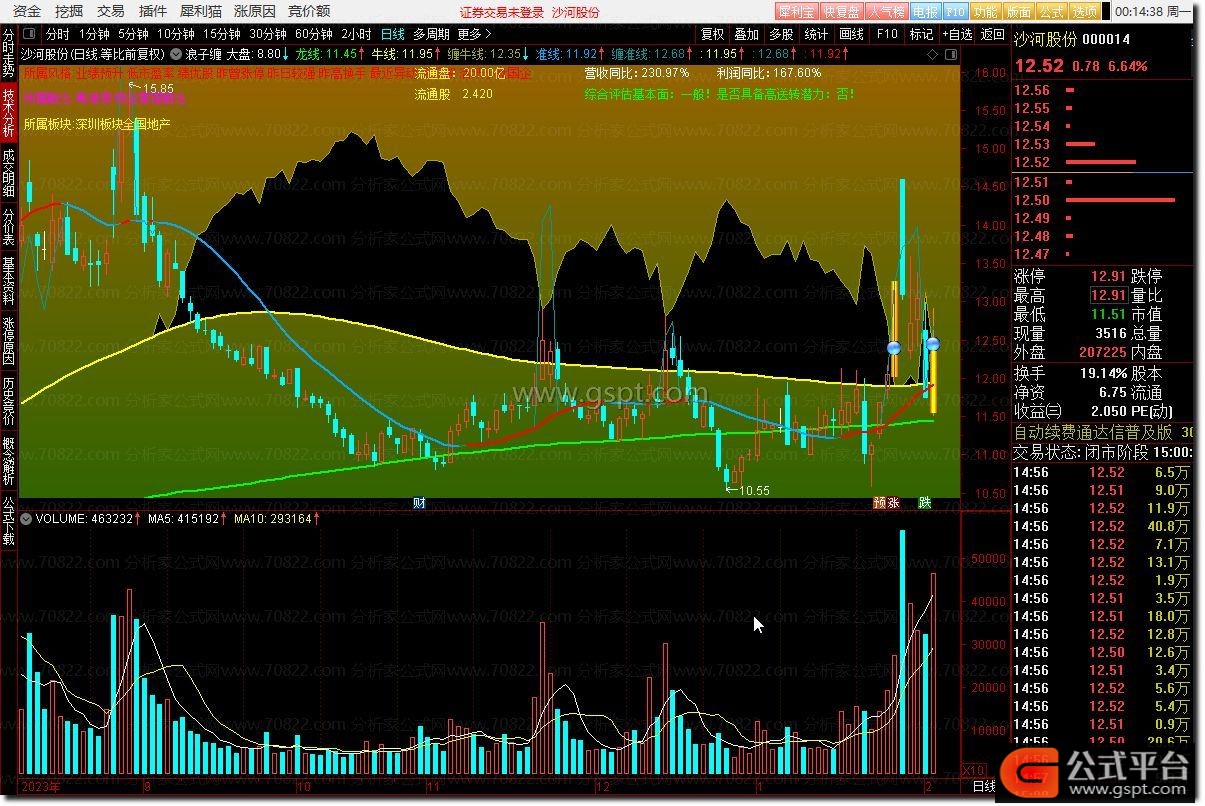Click the 标记 button
This screenshot has height=806, width=1205.
click(x=921, y=34)
